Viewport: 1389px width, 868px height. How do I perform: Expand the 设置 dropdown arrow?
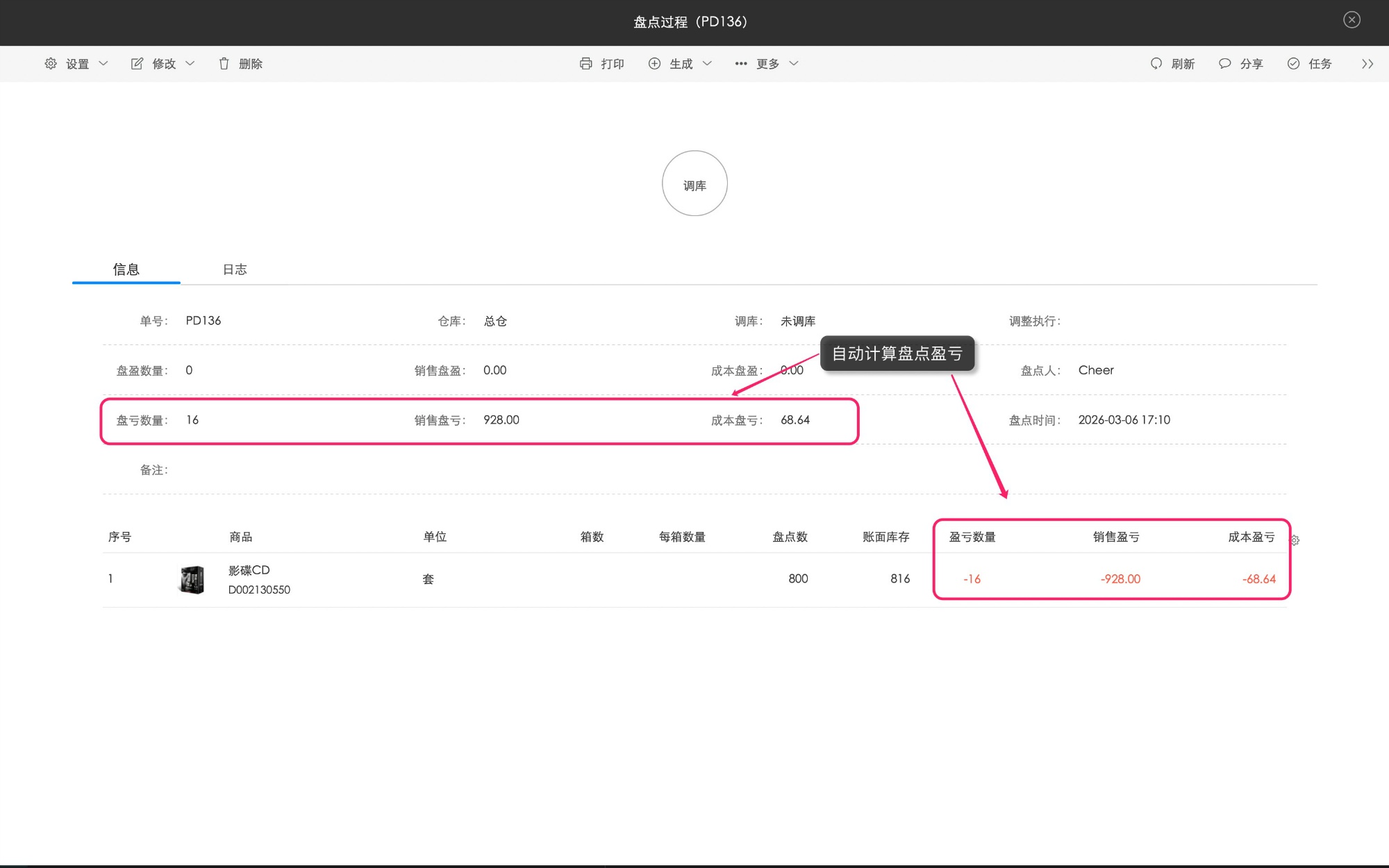(103, 63)
